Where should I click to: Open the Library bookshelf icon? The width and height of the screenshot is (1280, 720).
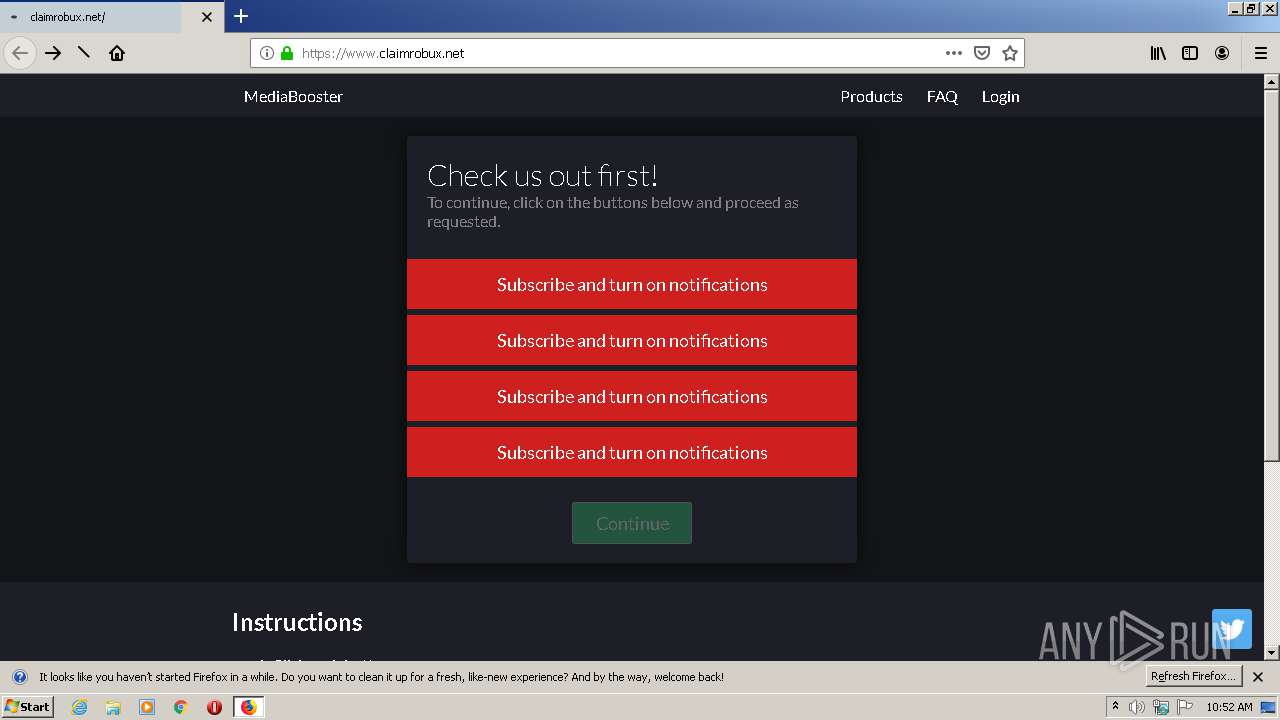[1158, 53]
